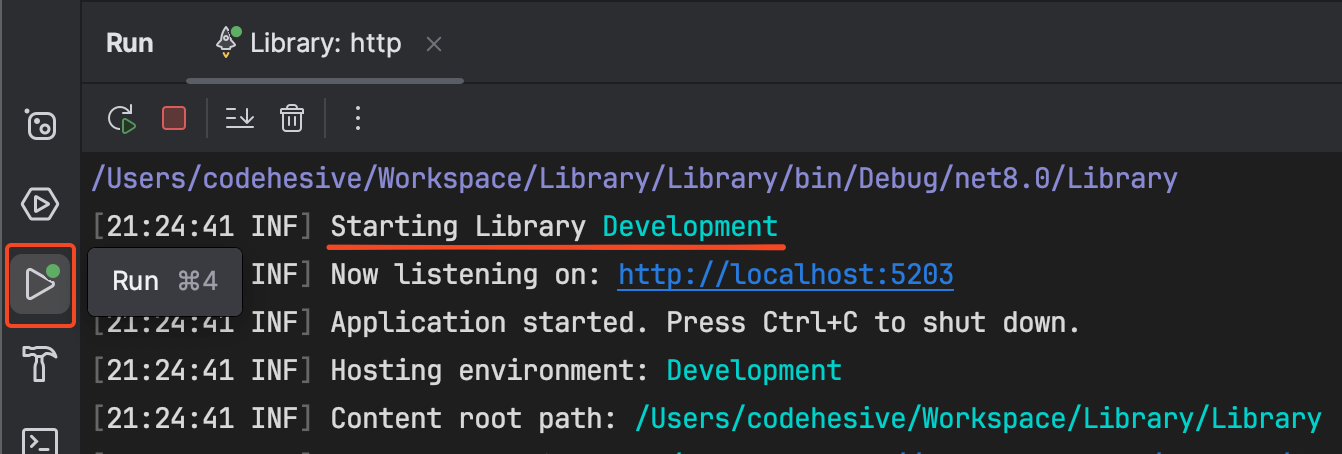Close the Library: http tab
Screen dimensions: 1342x454
point(433,44)
